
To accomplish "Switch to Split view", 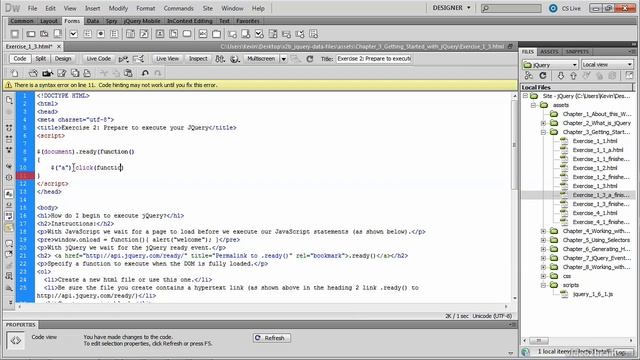I will coord(40,59).
